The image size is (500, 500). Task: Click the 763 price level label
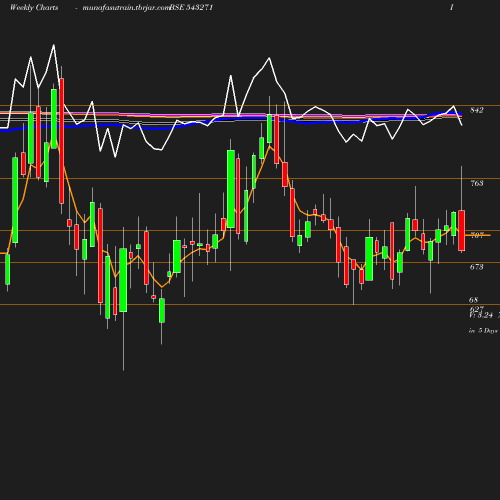477,183
